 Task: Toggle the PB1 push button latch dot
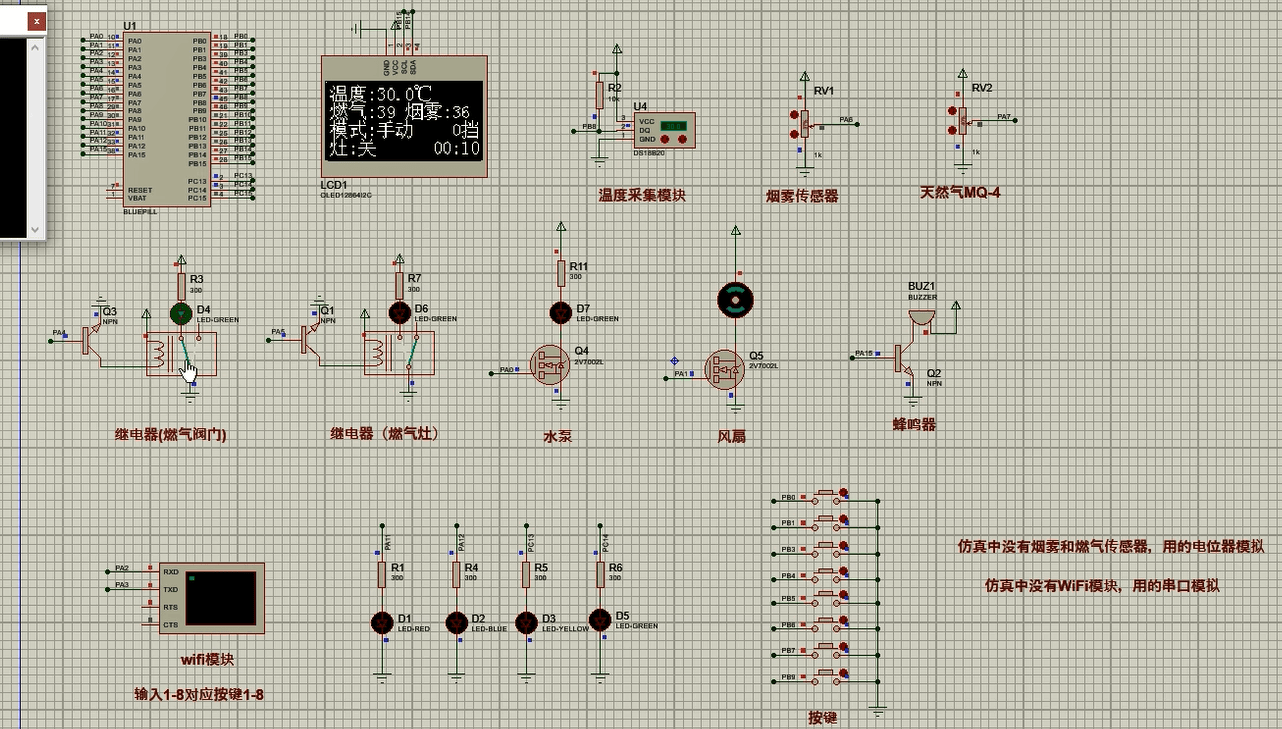(845, 518)
